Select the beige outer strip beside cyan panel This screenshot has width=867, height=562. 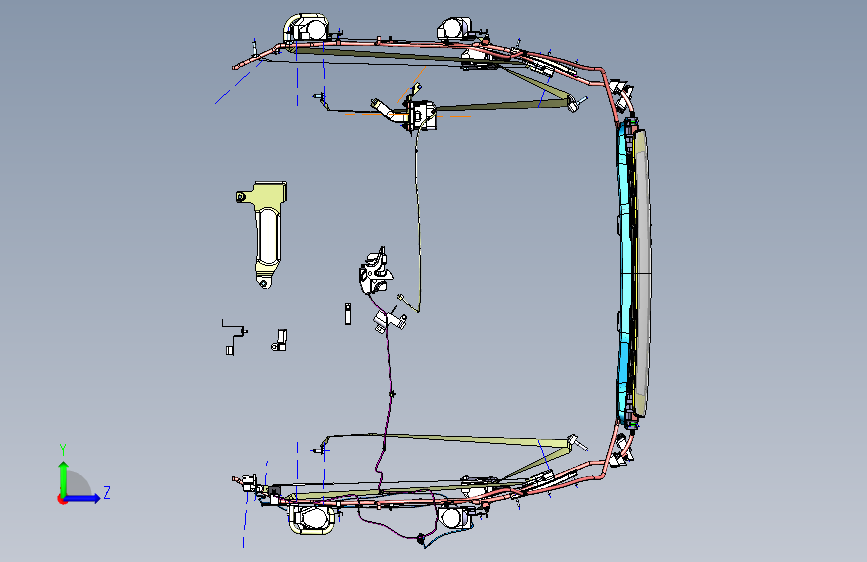(x=643, y=273)
